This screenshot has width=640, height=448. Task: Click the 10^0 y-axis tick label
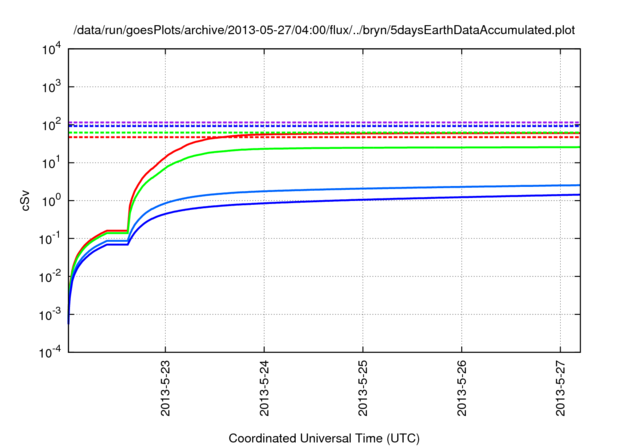point(52,201)
